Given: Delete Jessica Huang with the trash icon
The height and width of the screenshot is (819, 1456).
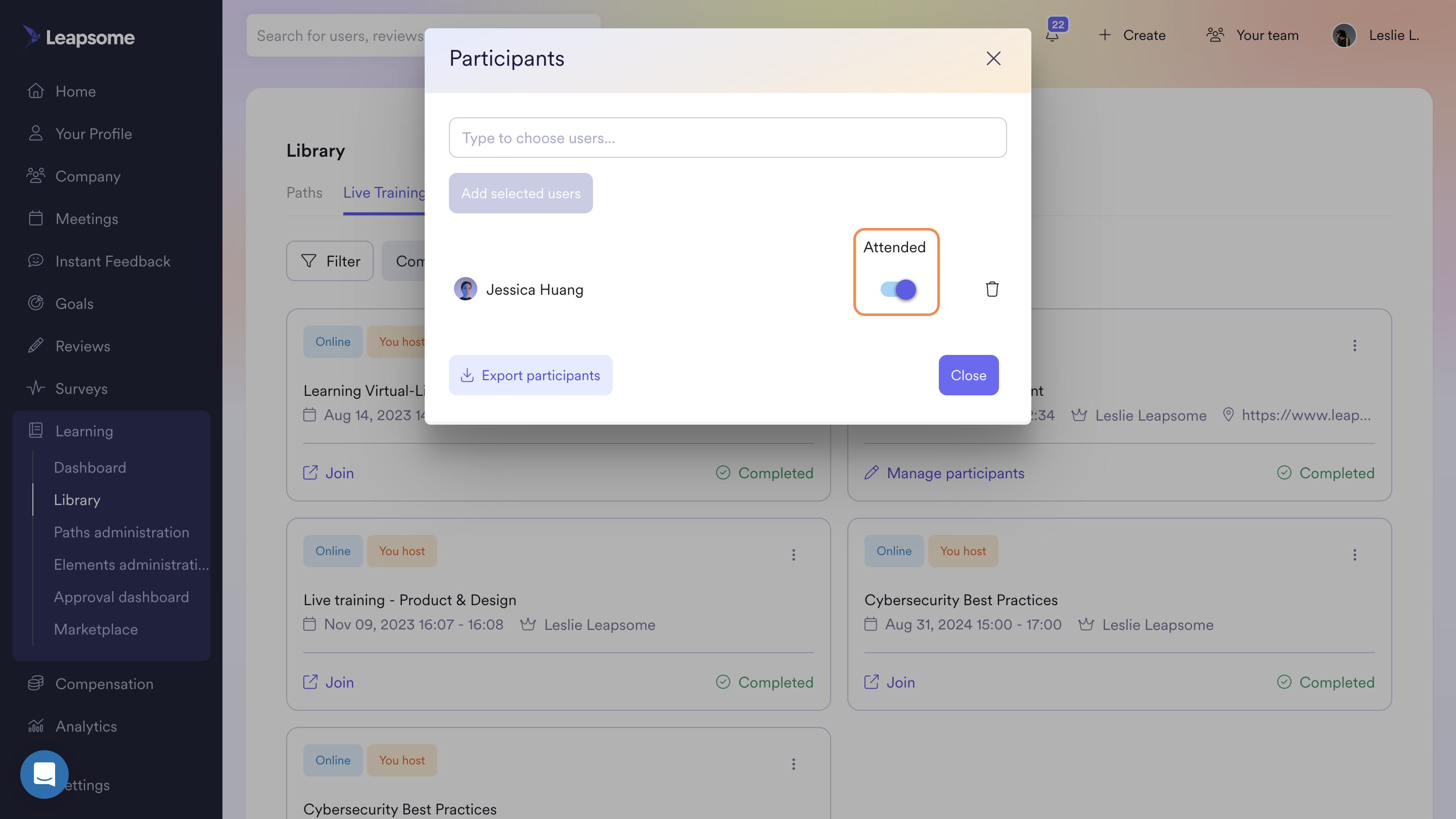Looking at the screenshot, I should (x=992, y=289).
